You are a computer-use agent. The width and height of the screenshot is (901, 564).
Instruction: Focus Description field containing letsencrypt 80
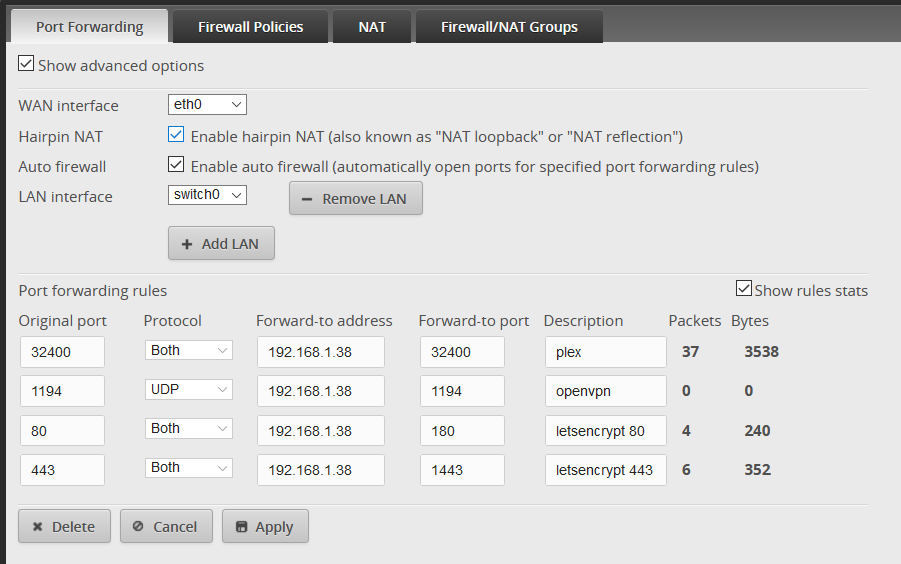(606, 431)
